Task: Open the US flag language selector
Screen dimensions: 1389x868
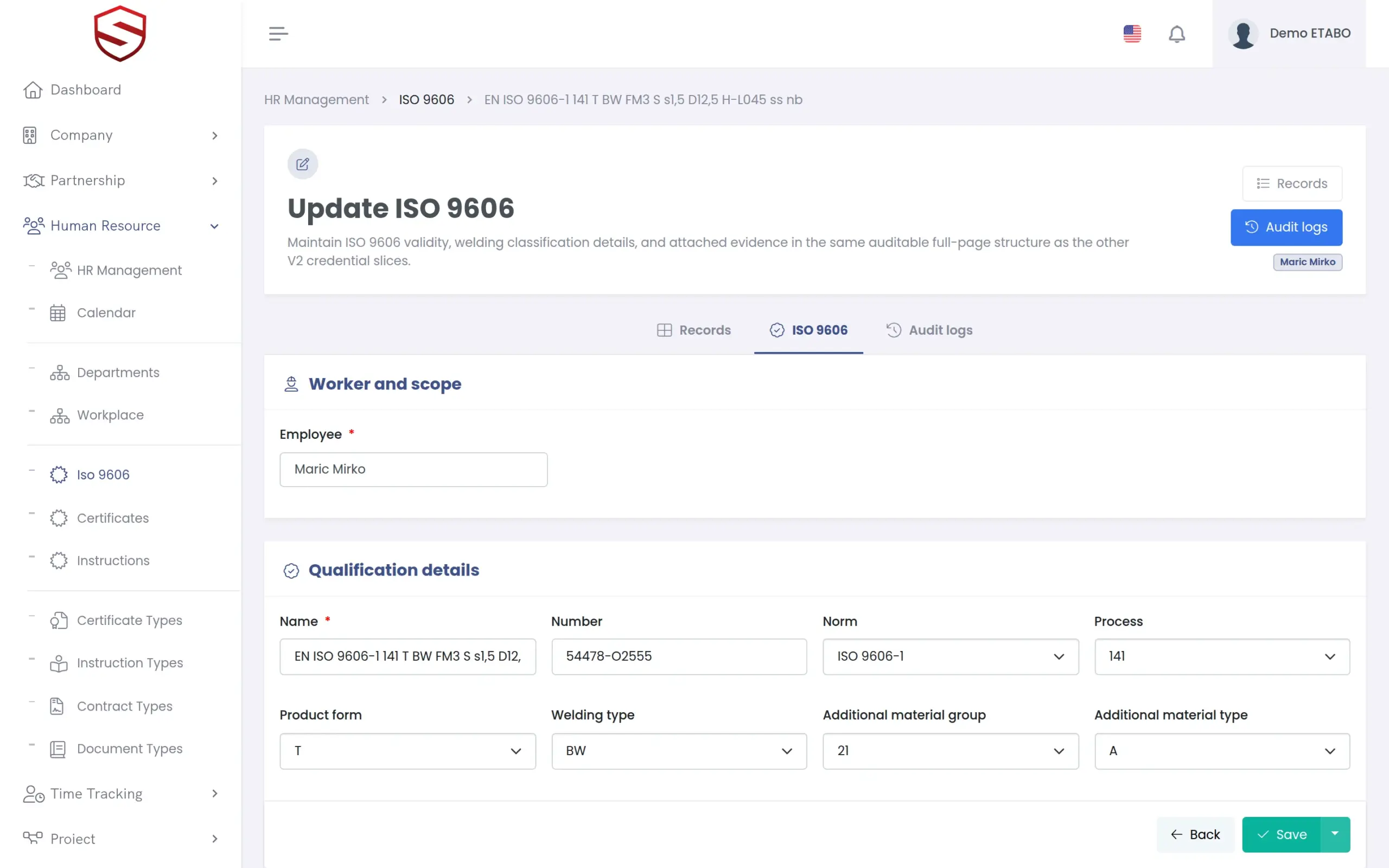Action: (x=1132, y=33)
